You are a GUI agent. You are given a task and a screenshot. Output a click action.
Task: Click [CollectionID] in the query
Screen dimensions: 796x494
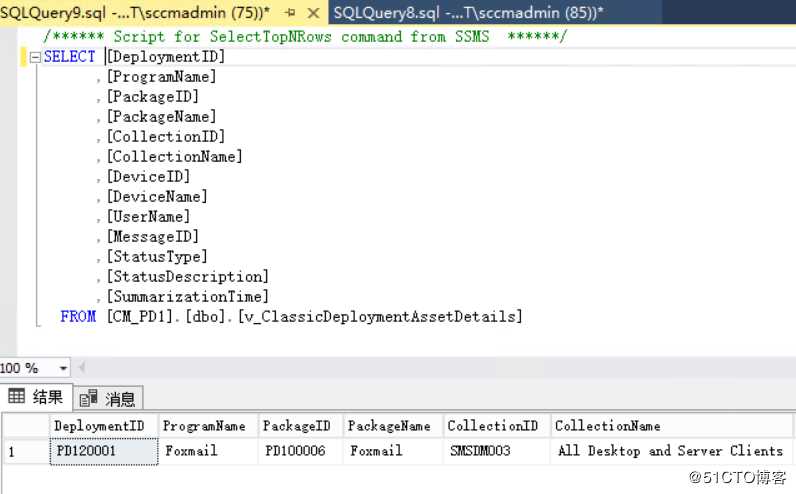click(165, 137)
